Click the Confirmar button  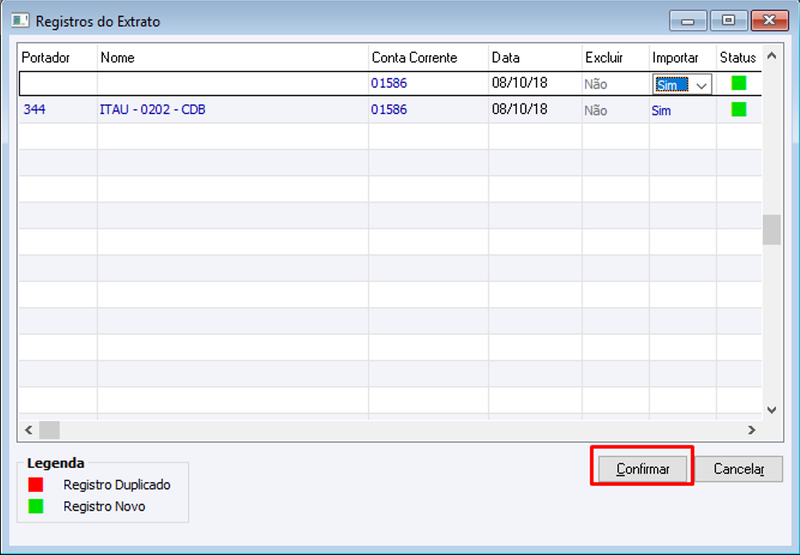pyautogui.click(x=642, y=469)
